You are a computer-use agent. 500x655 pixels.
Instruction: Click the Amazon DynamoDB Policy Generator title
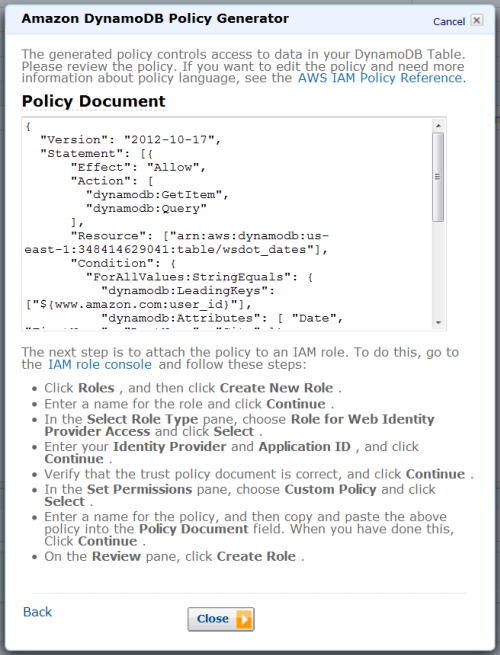(155, 19)
